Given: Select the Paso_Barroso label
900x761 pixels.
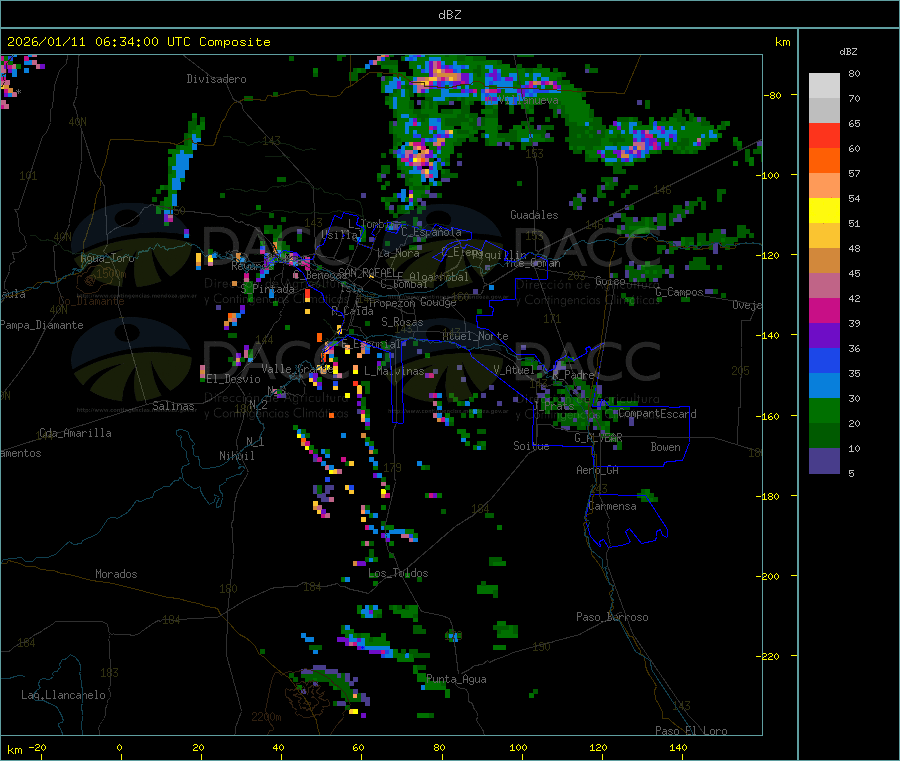Looking at the screenshot, I should (612, 617).
